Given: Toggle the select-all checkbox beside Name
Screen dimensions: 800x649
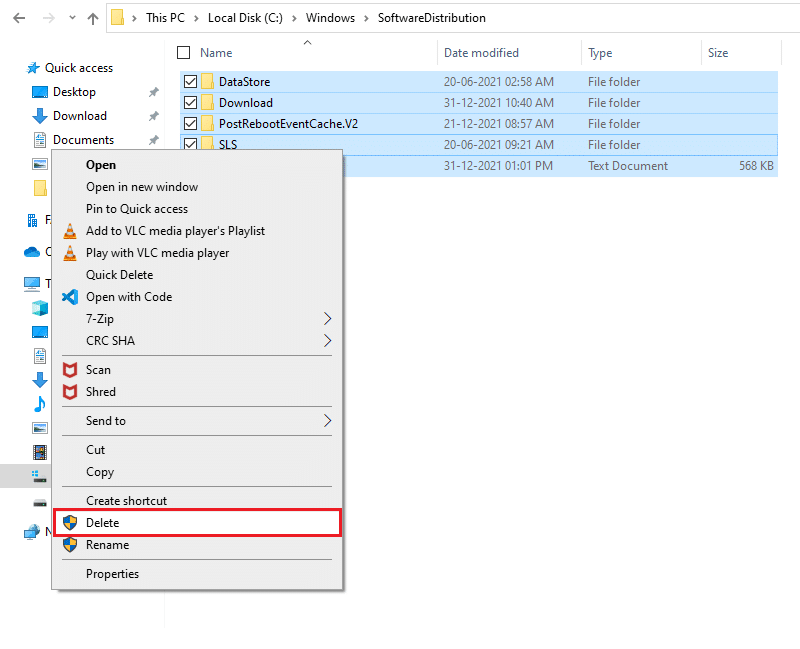Looking at the screenshot, I should pos(184,53).
